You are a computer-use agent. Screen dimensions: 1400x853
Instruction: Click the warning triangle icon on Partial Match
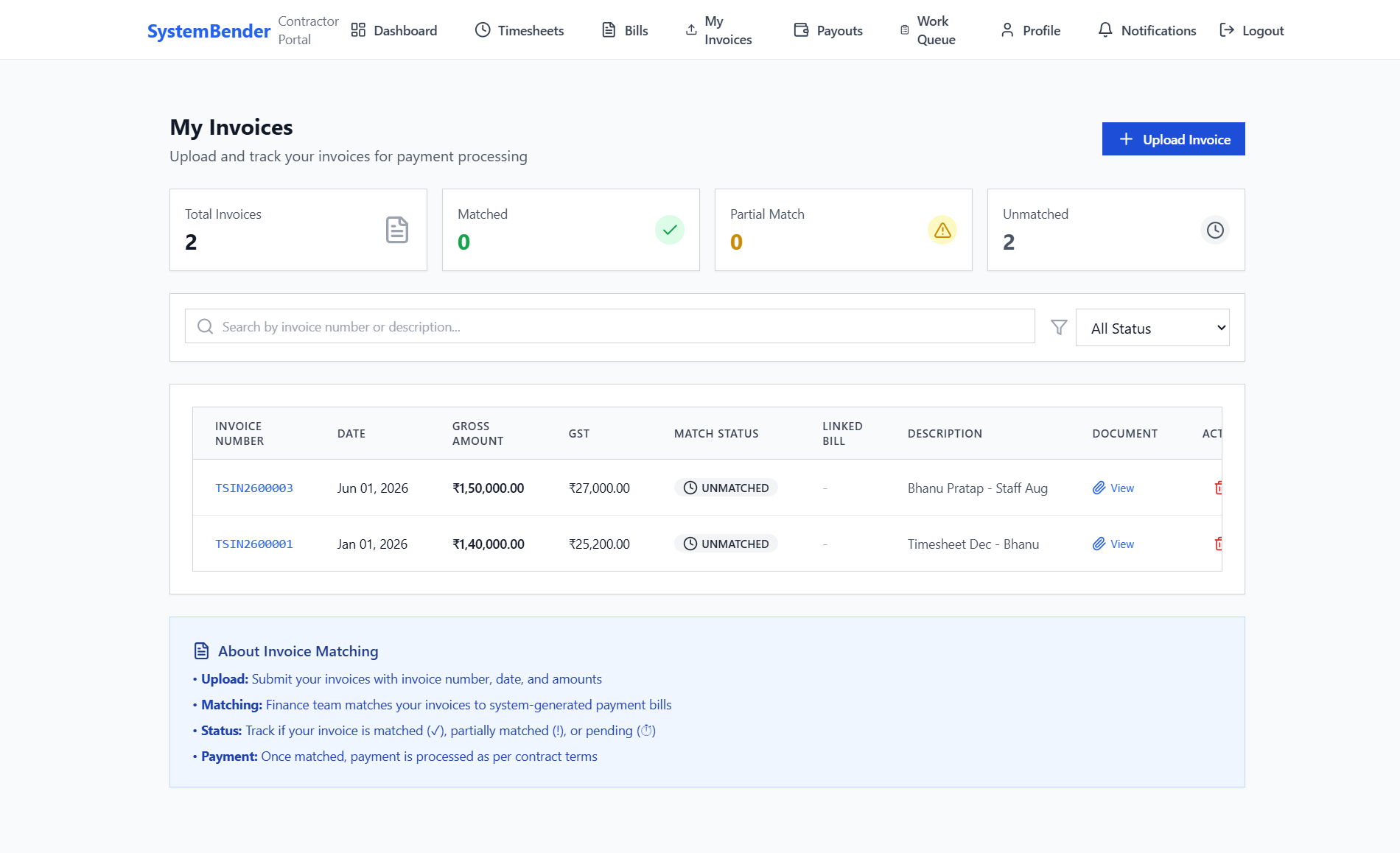click(942, 230)
